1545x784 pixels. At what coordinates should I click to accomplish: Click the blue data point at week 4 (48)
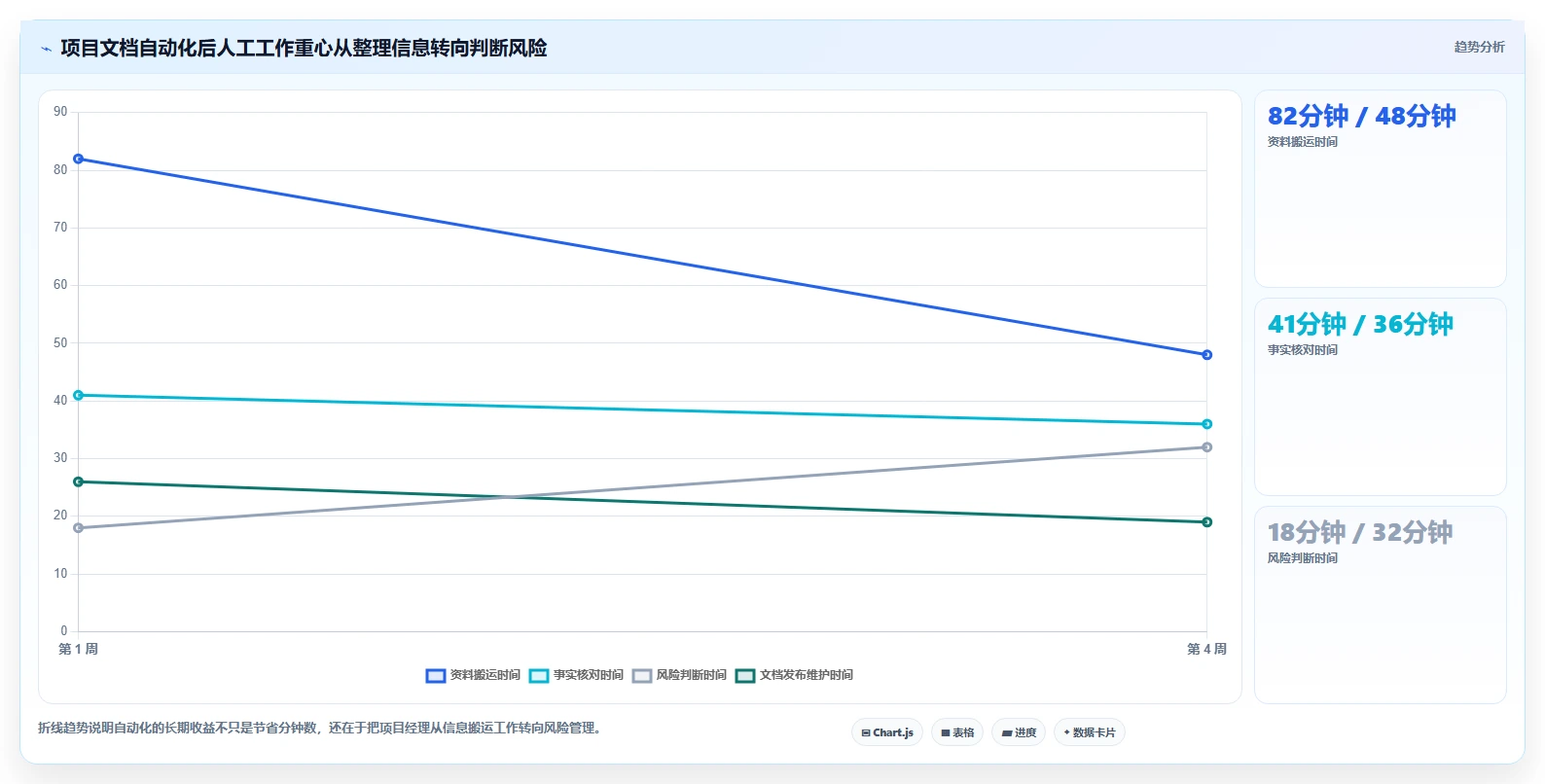[x=1206, y=355]
